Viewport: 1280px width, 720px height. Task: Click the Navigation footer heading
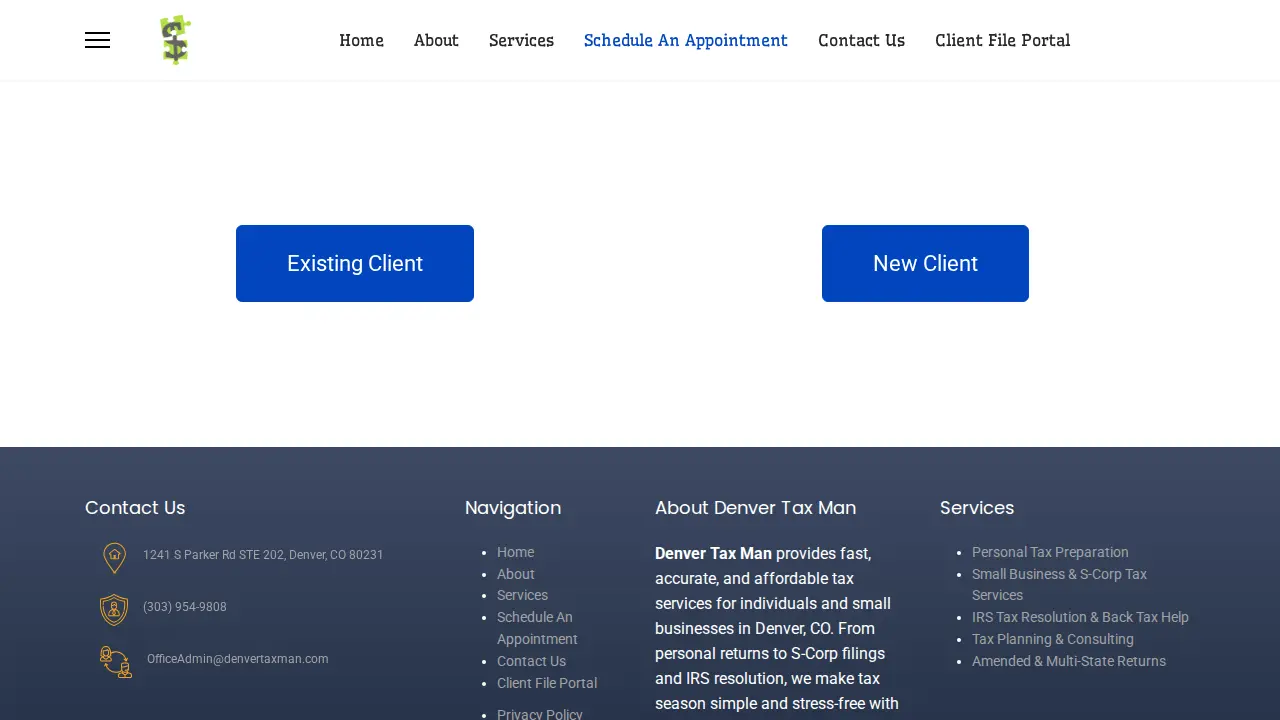point(513,508)
